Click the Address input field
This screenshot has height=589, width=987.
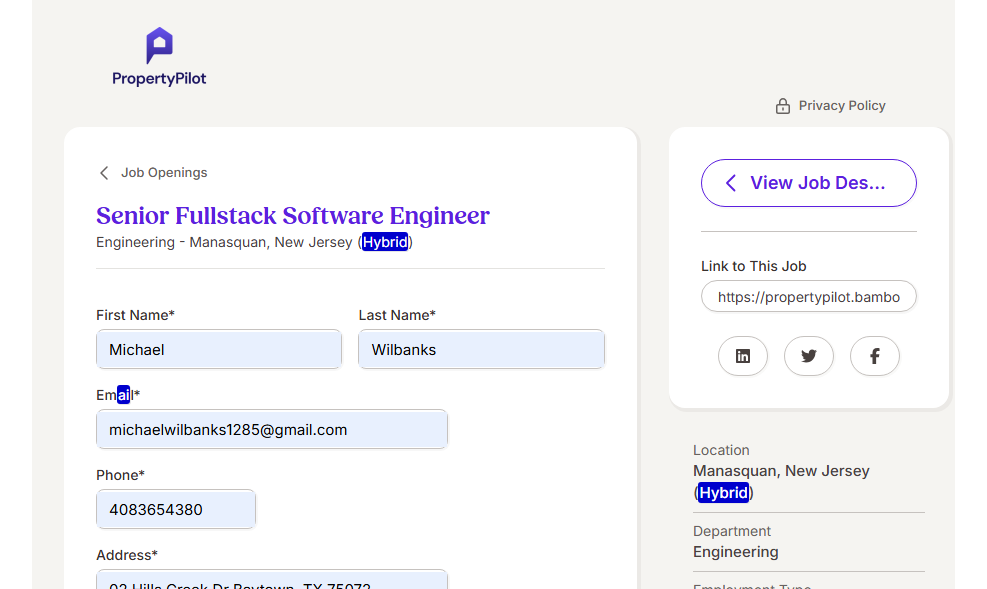271,580
